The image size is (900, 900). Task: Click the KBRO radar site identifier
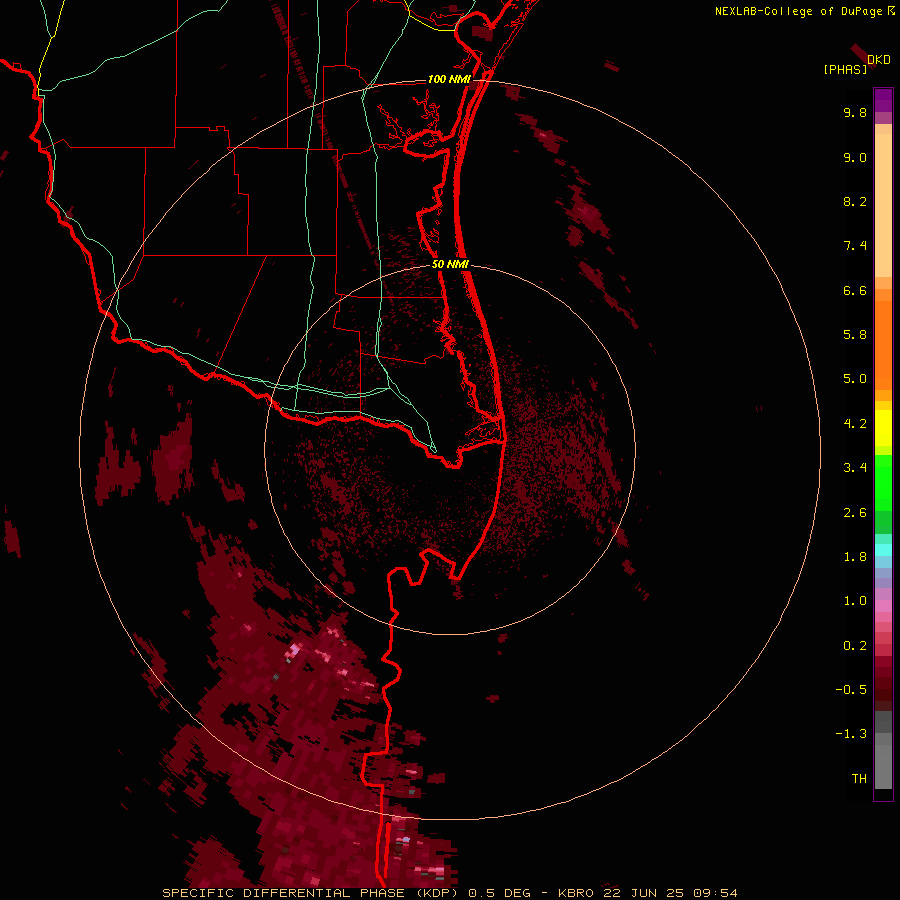(x=576, y=893)
